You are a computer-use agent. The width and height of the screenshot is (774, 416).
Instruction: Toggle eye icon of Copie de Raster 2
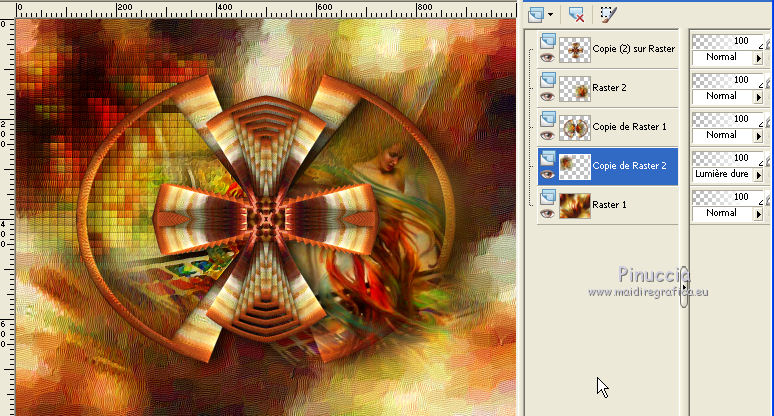pyautogui.click(x=547, y=174)
